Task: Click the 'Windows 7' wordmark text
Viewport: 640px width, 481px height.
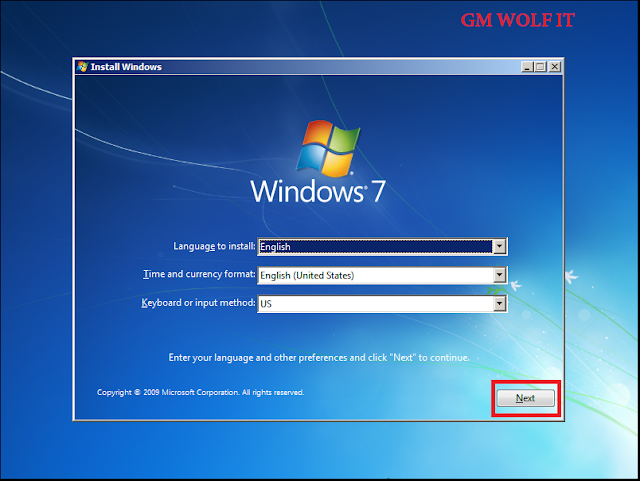Action: pyautogui.click(x=318, y=191)
